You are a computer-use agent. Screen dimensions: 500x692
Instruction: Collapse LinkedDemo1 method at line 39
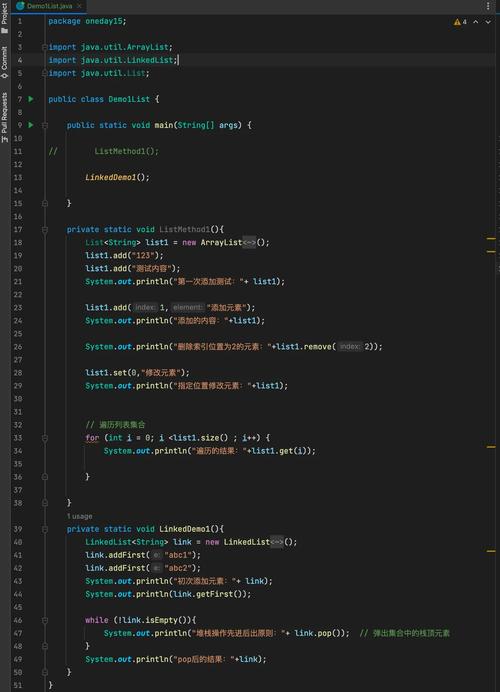pyautogui.click(x=45, y=529)
